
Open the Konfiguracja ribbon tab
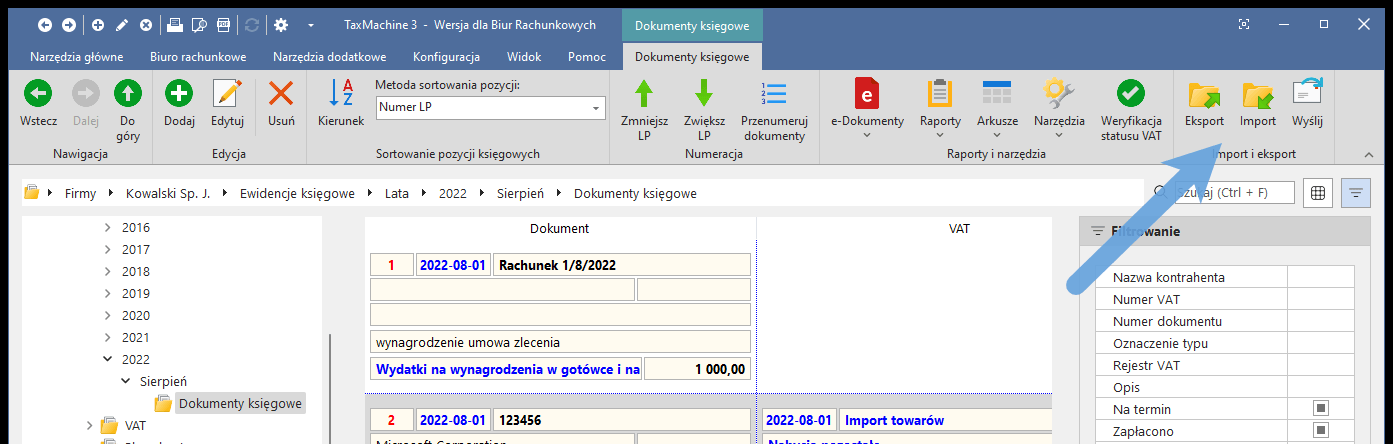click(x=446, y=57)
